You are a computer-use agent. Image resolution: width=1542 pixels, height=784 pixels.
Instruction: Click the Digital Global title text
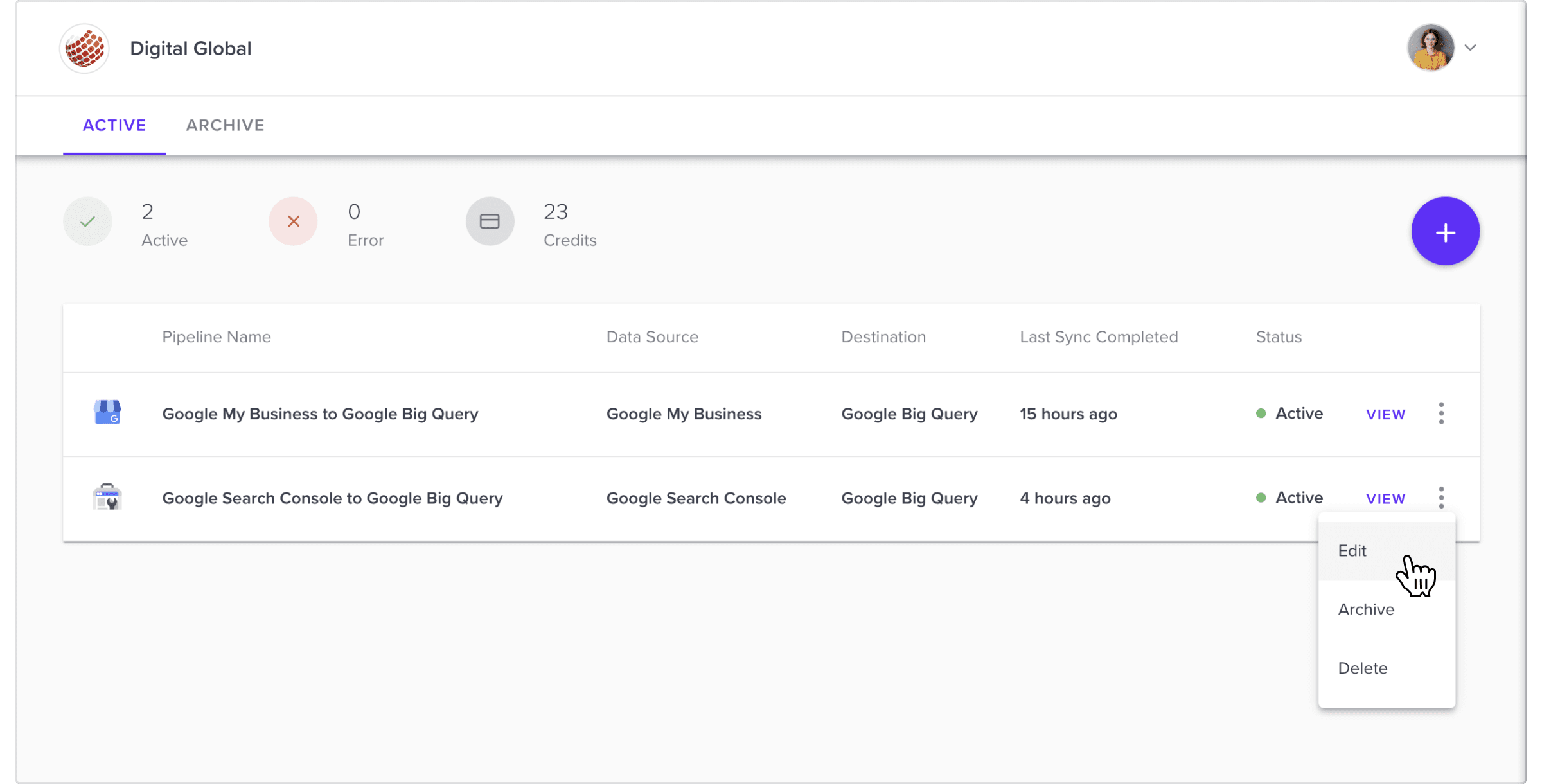click(191, 48)
